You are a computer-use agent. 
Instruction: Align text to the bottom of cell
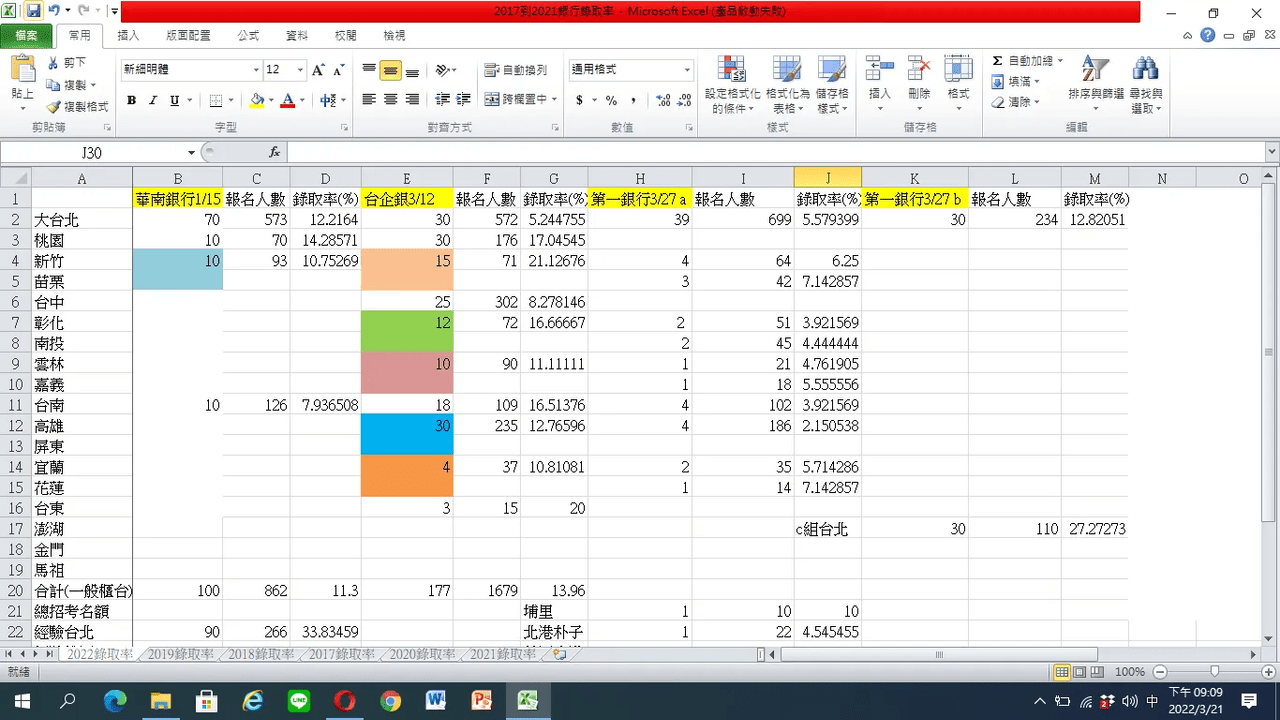[412, 70]
